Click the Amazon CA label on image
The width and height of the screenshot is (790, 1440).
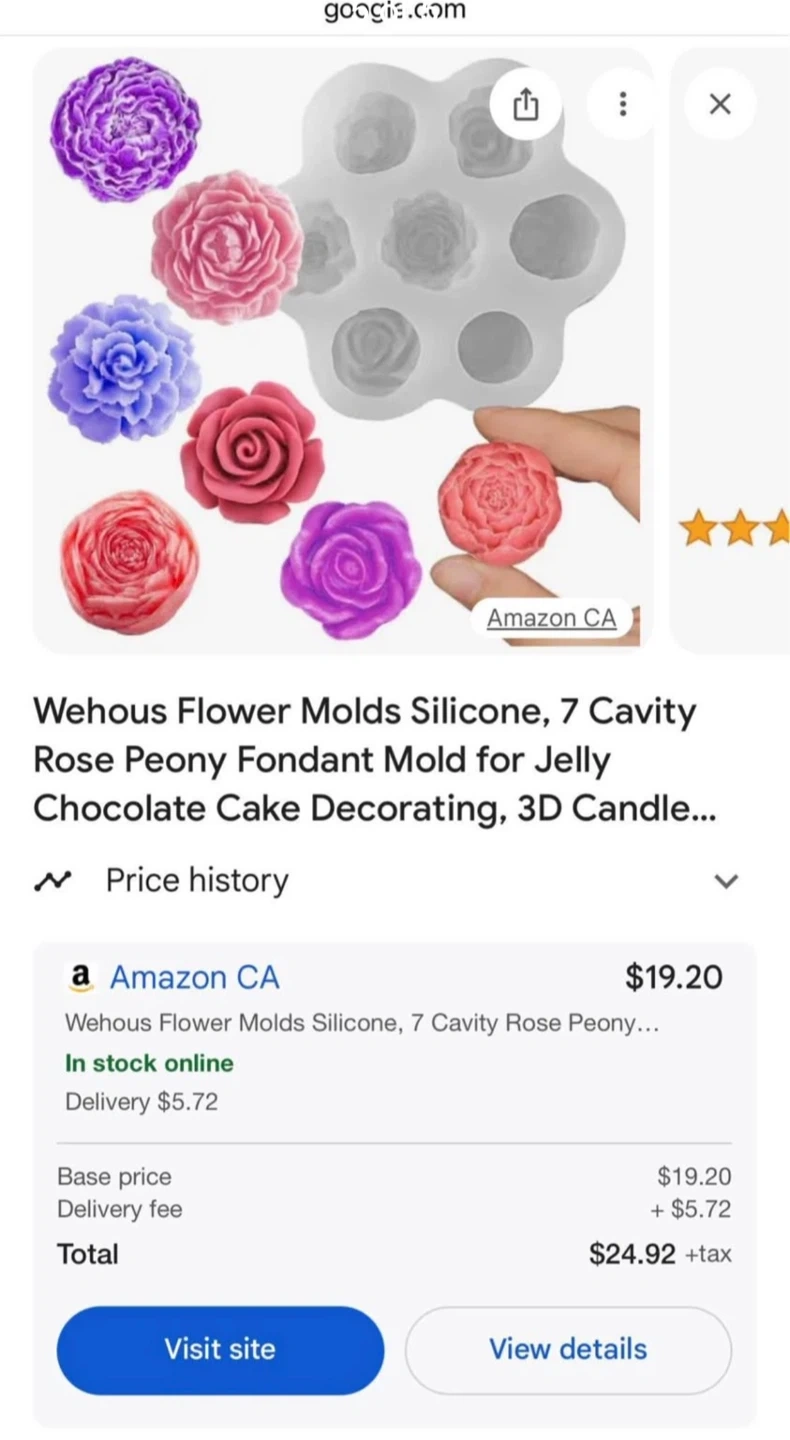click(x=551, y=618)
